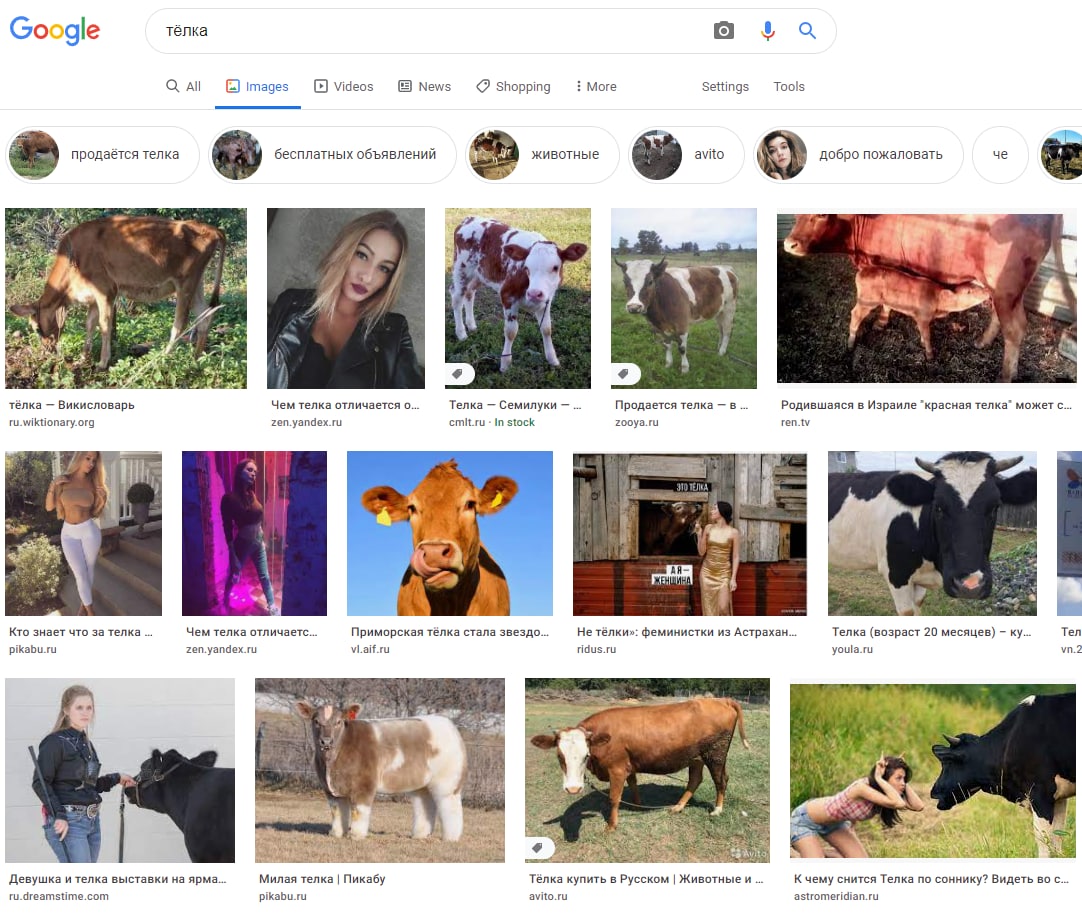Open the 'тёлка — Викисловарь' result link

pyautogui.click(x=71, y=405)
